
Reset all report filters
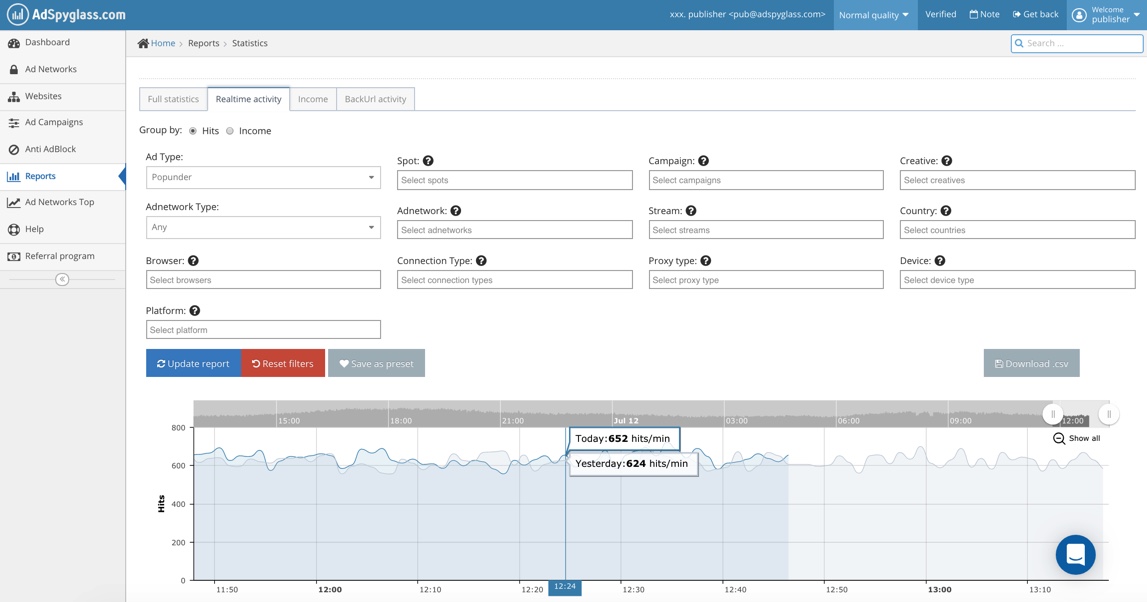pyautogui.click(x=283, y=363)
